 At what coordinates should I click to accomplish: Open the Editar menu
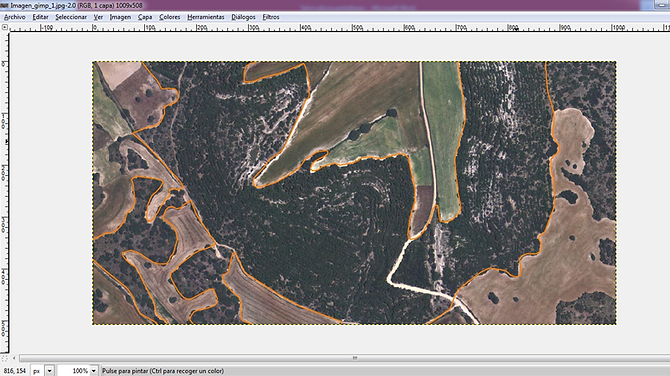coord(41,17)
